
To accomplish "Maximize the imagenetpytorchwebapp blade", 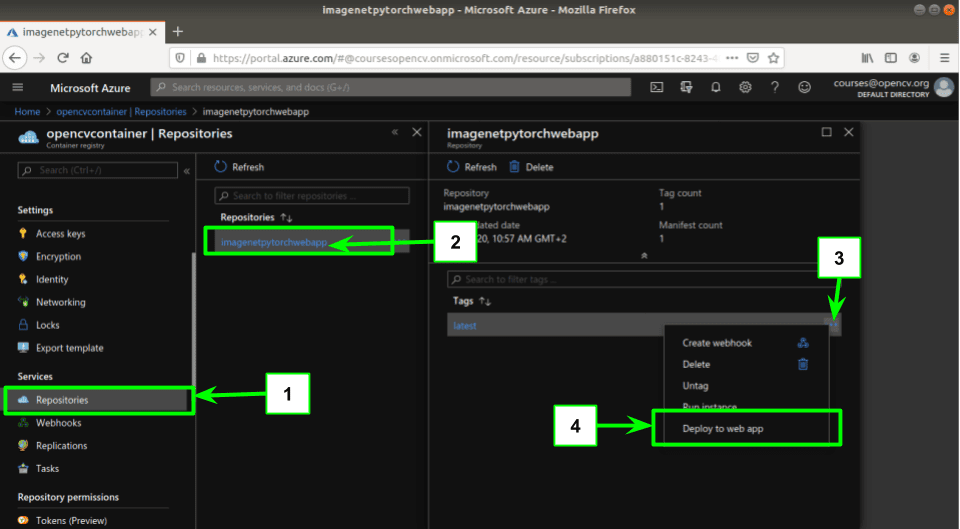I will click(827, 132).
